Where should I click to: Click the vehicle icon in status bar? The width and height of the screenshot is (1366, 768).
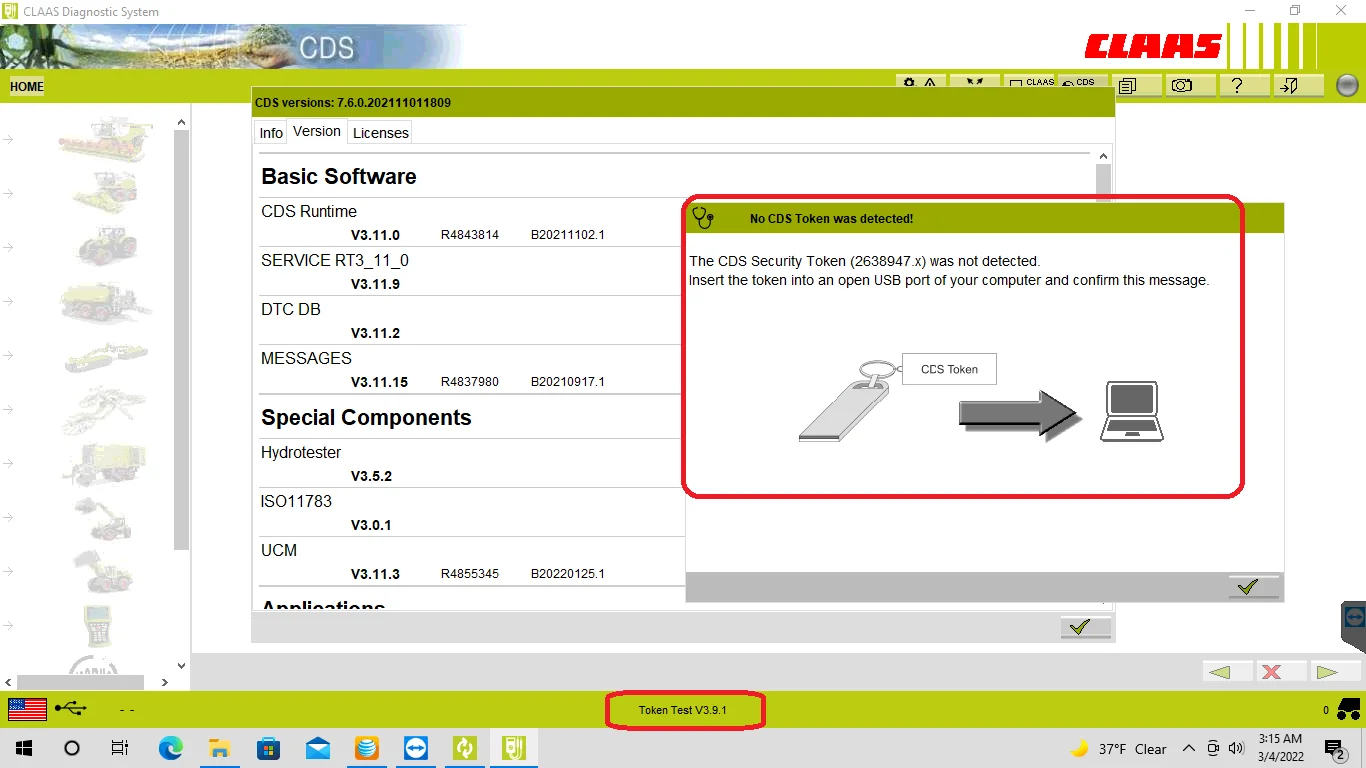(x=1349, y=709)
